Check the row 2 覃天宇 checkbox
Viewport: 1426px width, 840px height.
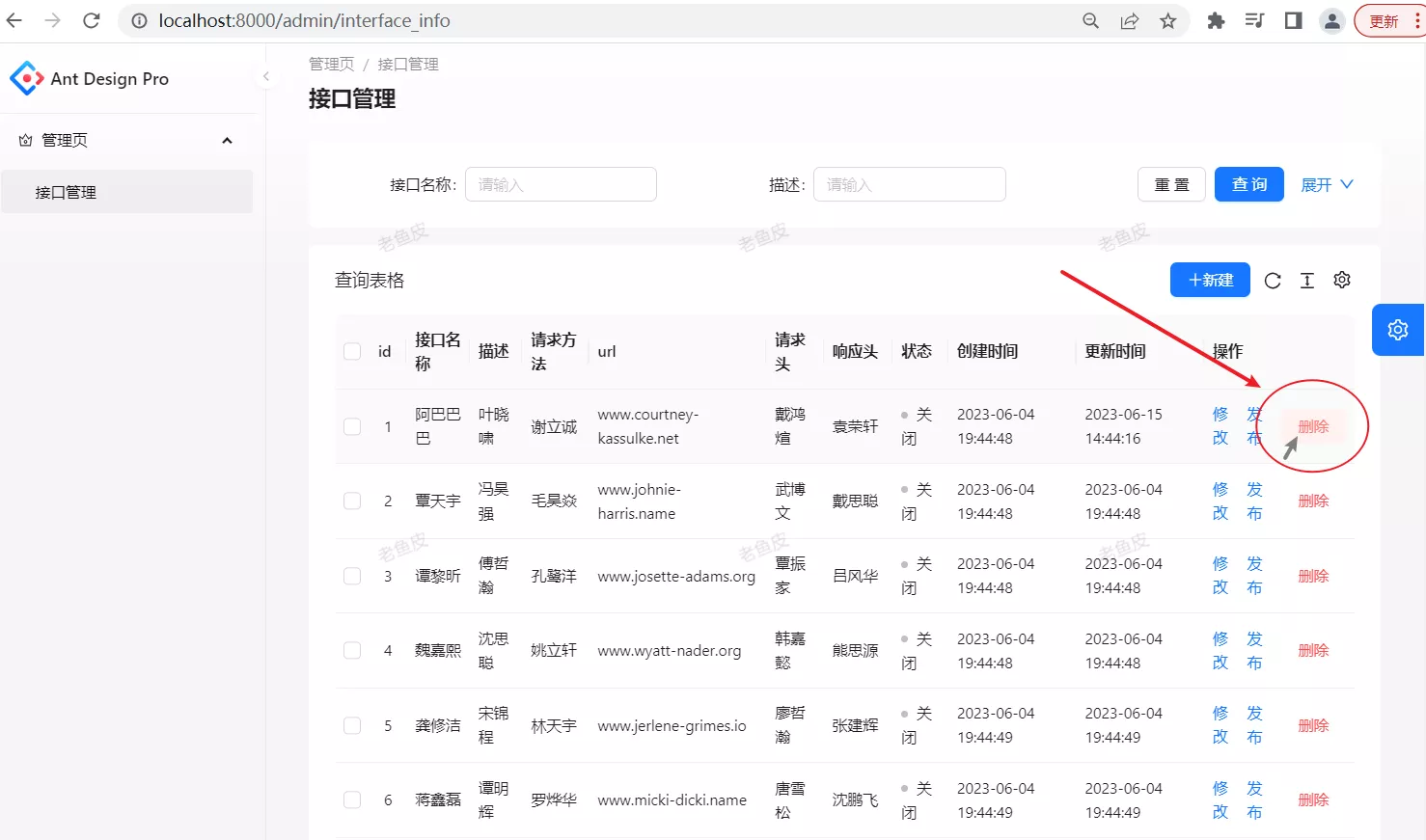[x=352, y=501]
